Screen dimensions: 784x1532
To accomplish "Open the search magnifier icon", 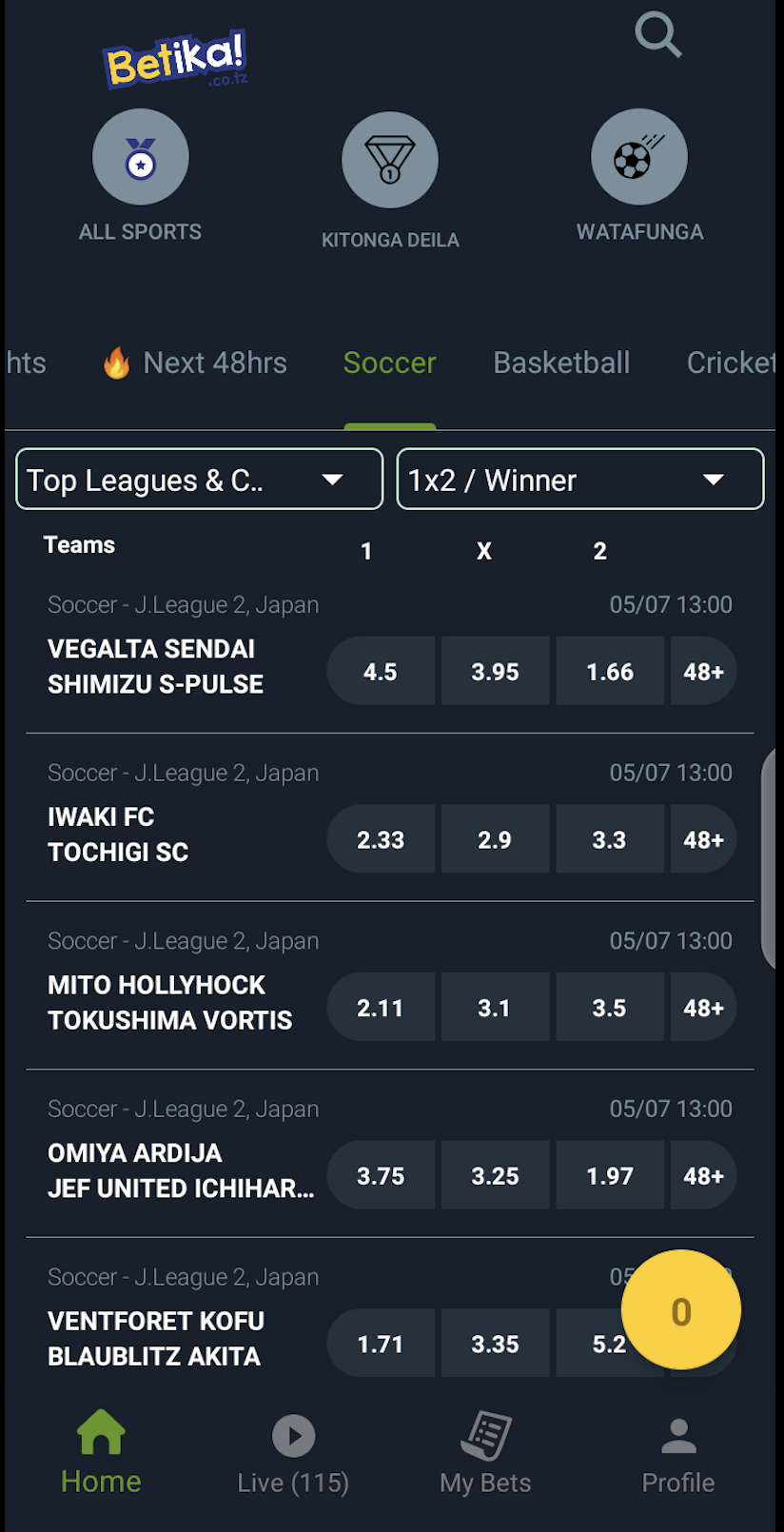I will (x=658, y=35).
